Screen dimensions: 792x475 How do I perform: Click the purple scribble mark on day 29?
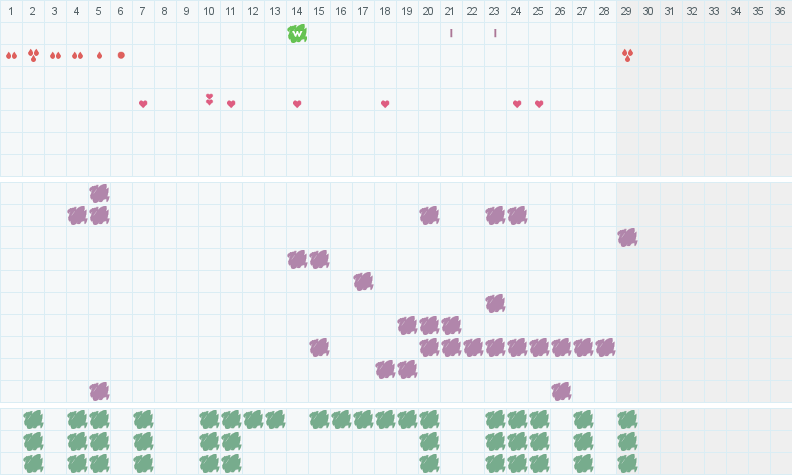point(627,238)
